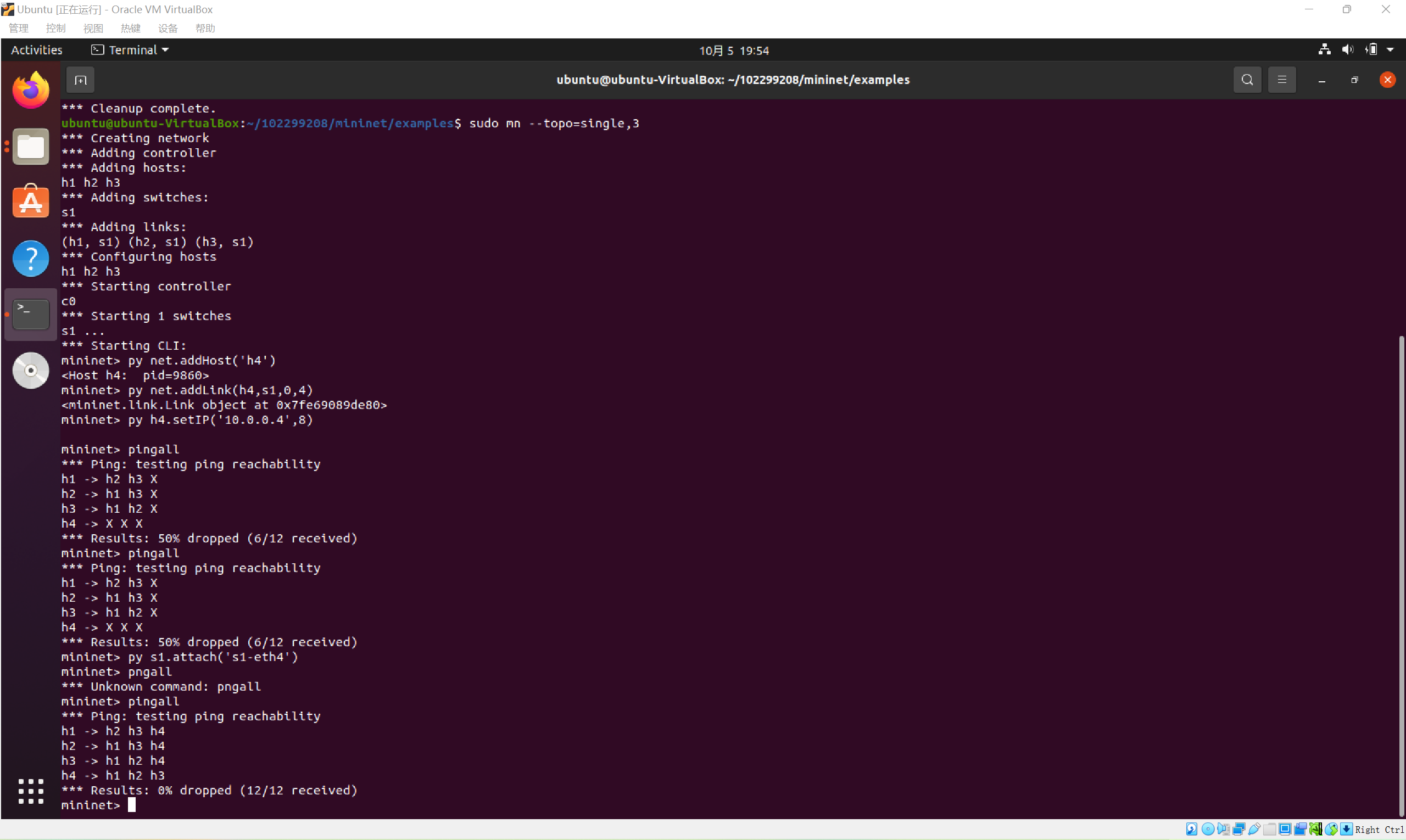Image resolution: width=1406 pixels, height=840 pixels.
Task: Click the network icon in top bar
Action: [1324, 50]
